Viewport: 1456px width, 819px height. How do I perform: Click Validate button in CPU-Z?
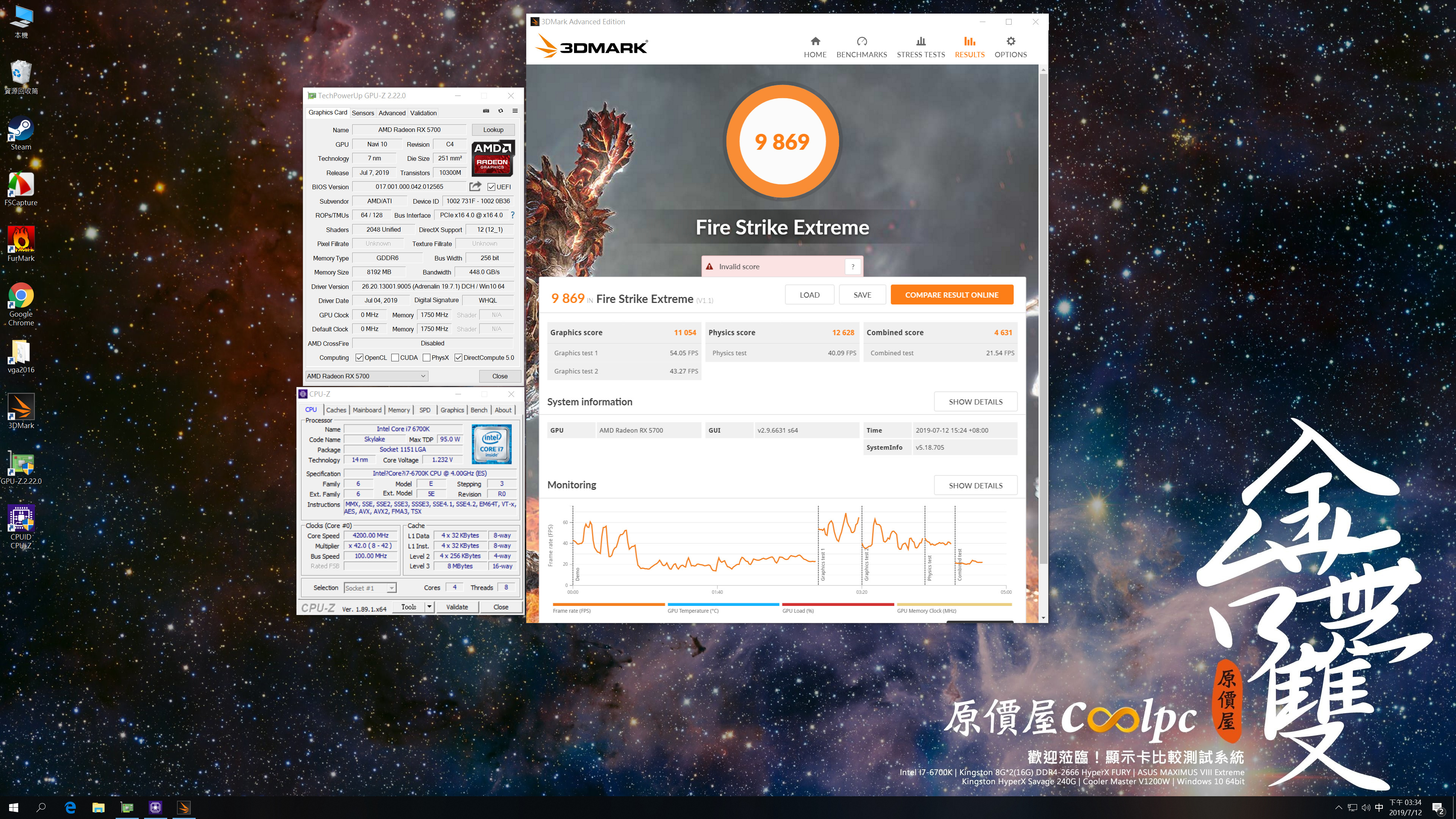(457, 607)
